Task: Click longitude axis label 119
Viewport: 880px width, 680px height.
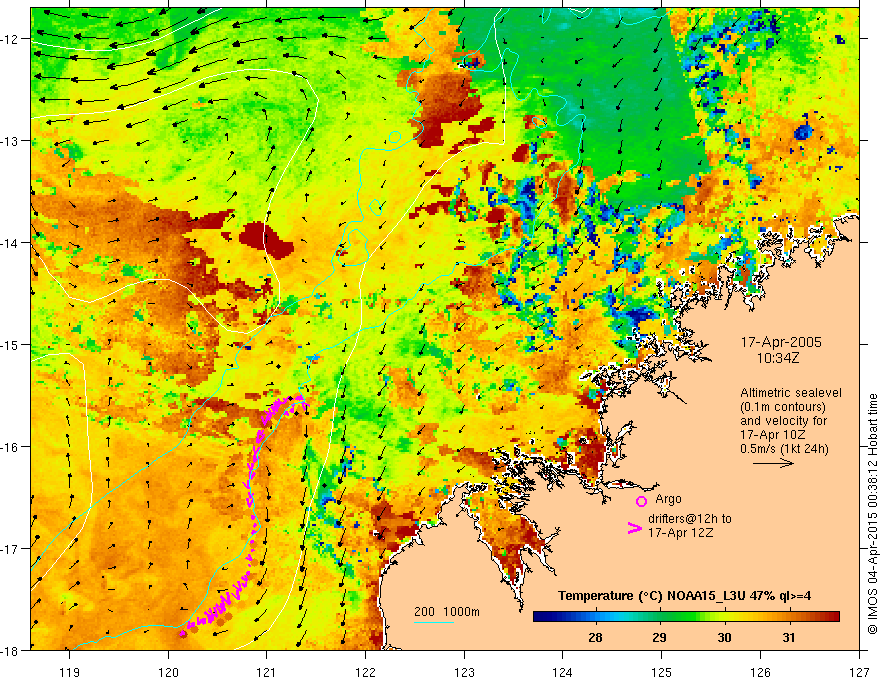Action: [x=70, y=672]
